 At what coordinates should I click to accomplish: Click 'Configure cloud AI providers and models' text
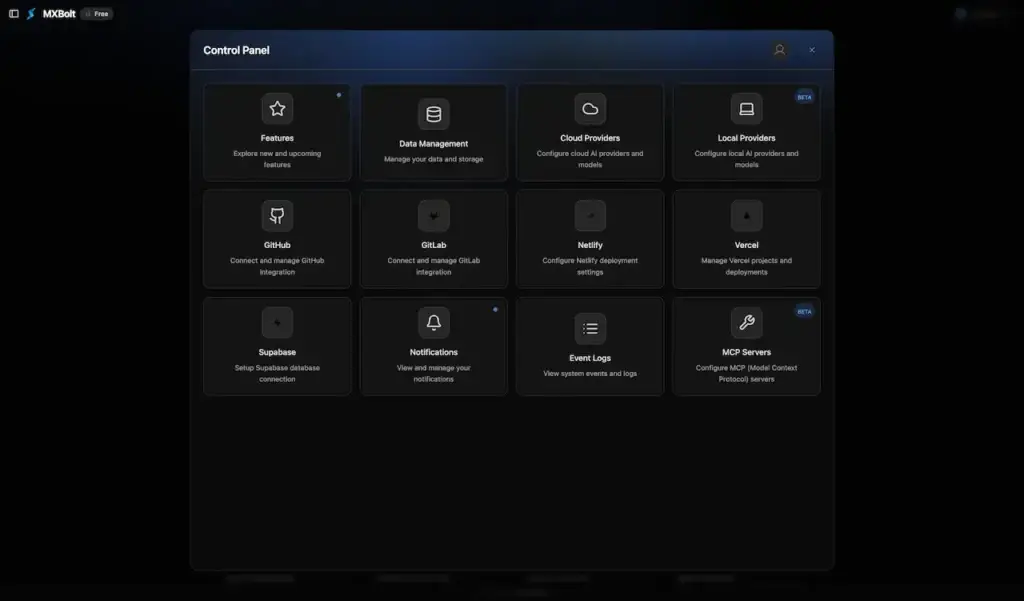click(590, 159)
